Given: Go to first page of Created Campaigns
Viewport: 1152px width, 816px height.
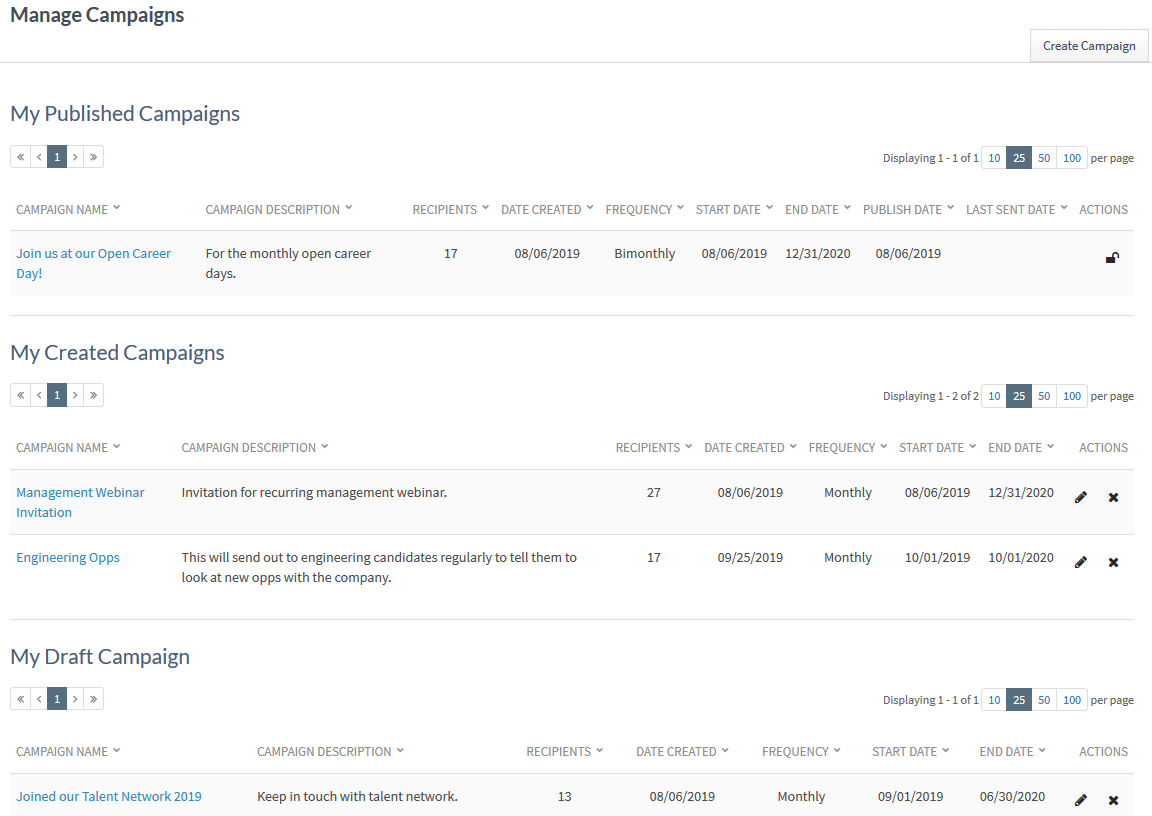Looking at the screenshot, I should pos(21,395).
